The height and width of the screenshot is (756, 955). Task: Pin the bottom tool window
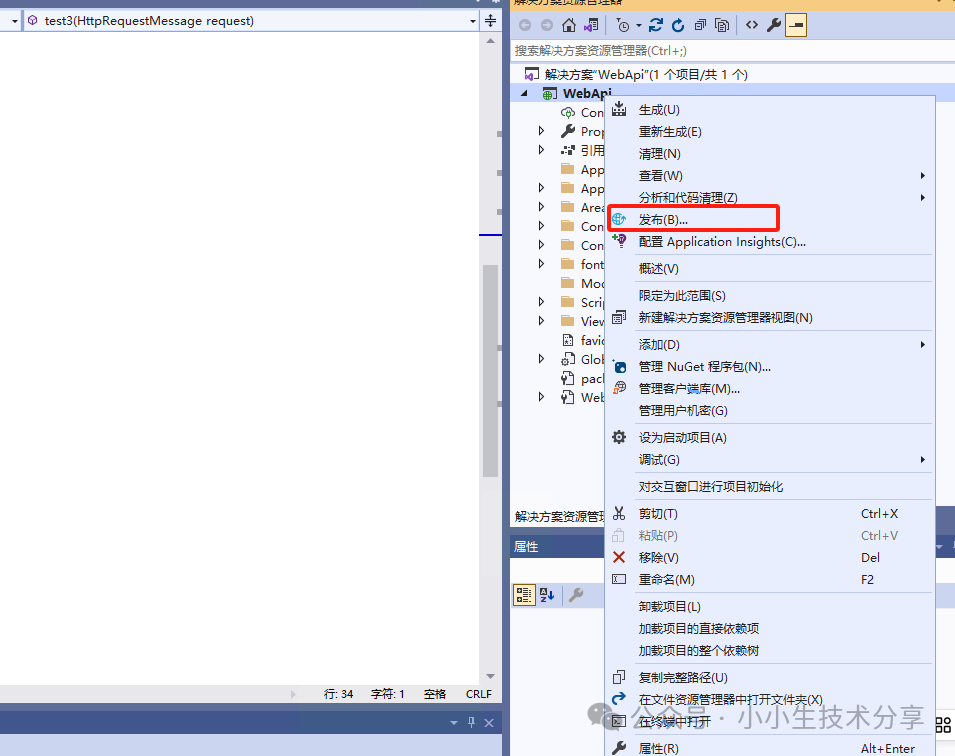coord(471,722)
